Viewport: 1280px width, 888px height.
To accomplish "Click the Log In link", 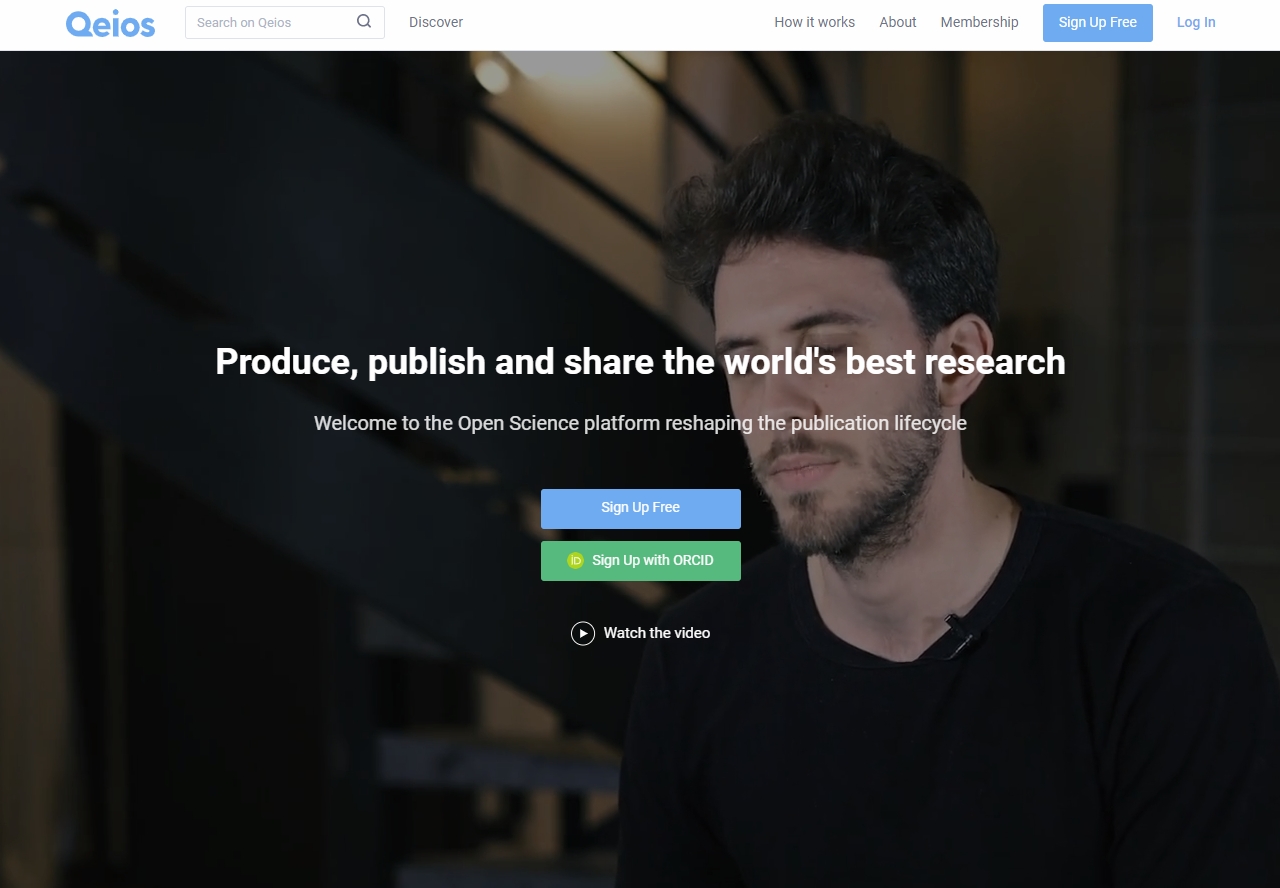I will 1196,22.
